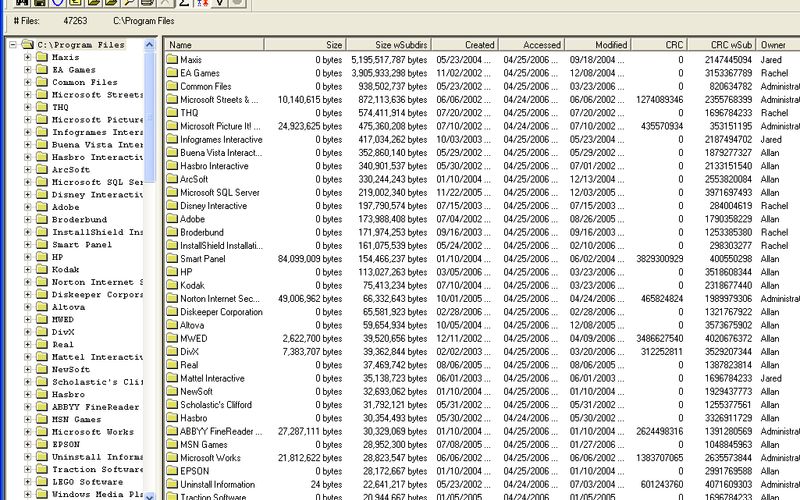Click the C:\Program Files path in status bar
Viewport: 800px width, 500px height.
[x=144, y=21]
